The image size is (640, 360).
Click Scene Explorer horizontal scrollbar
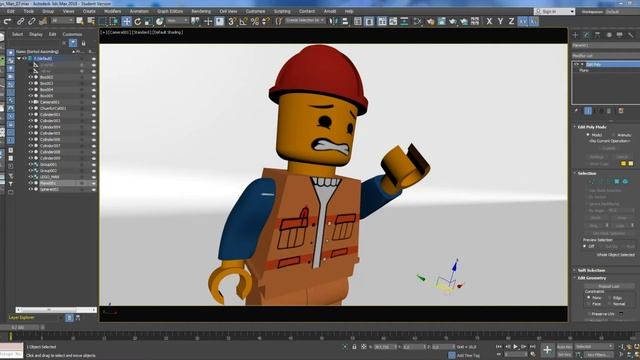click(56, 310)
